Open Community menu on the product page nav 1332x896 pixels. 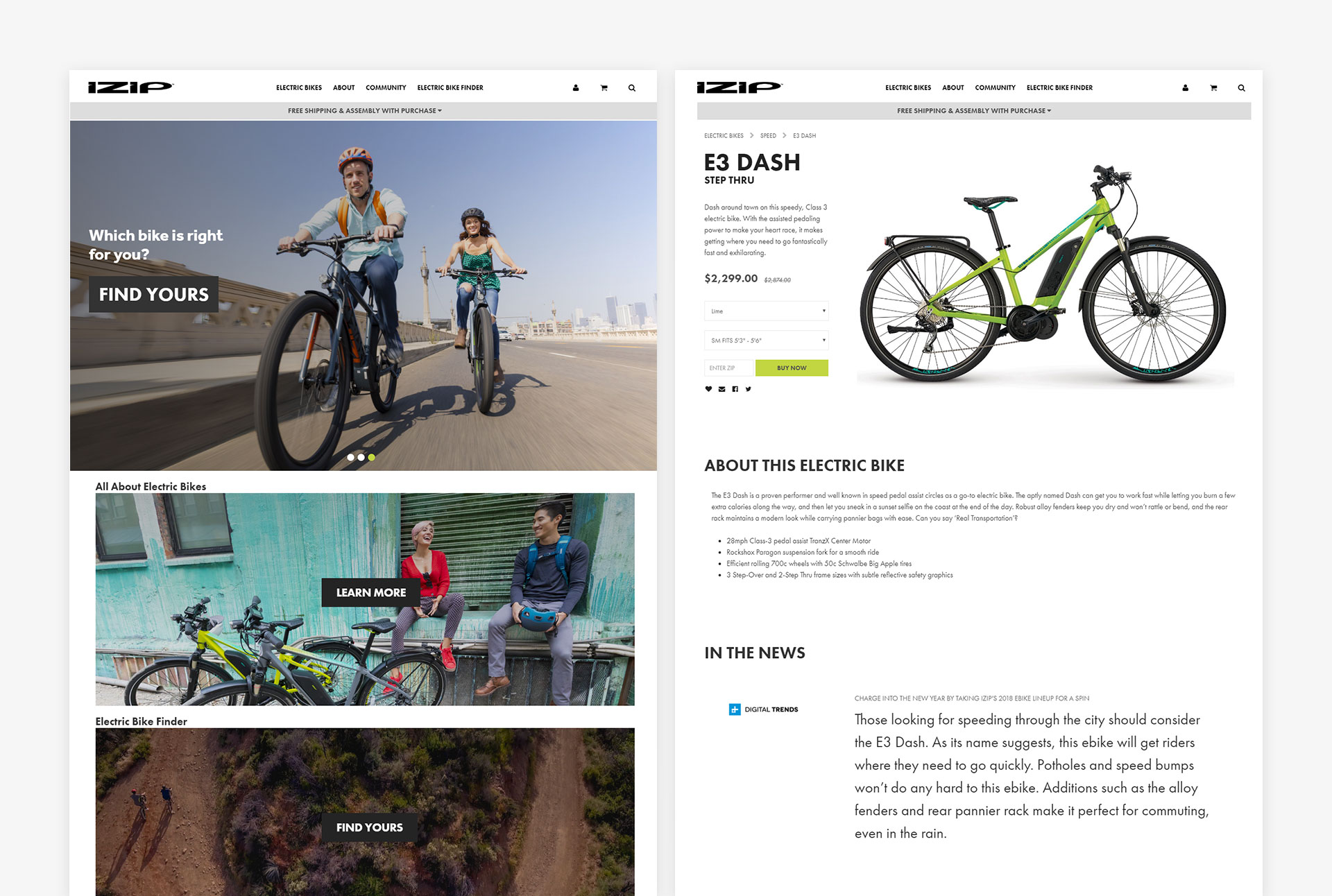coord(995,88)
